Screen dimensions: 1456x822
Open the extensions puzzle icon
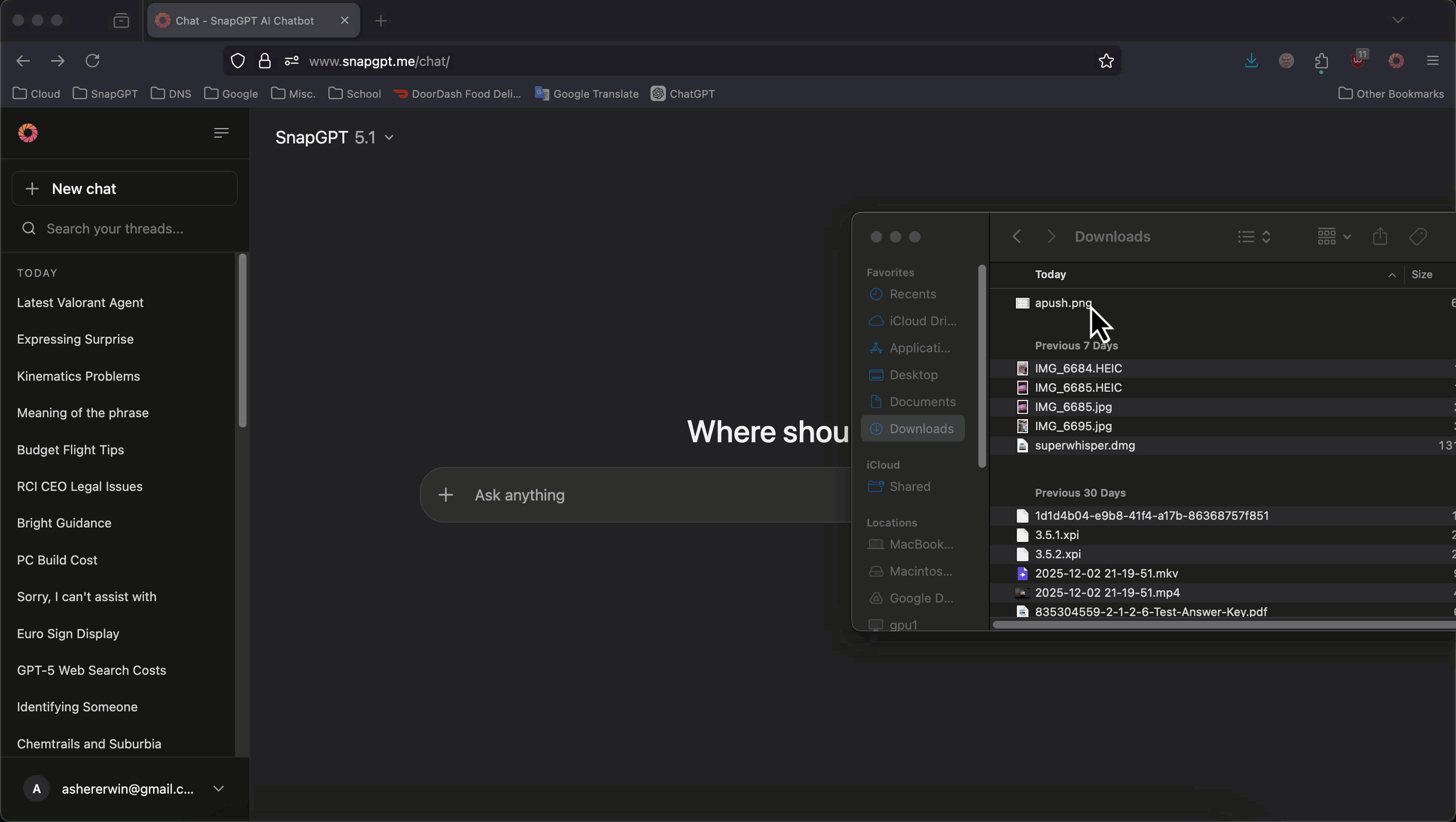click(x=1322, y=61)
